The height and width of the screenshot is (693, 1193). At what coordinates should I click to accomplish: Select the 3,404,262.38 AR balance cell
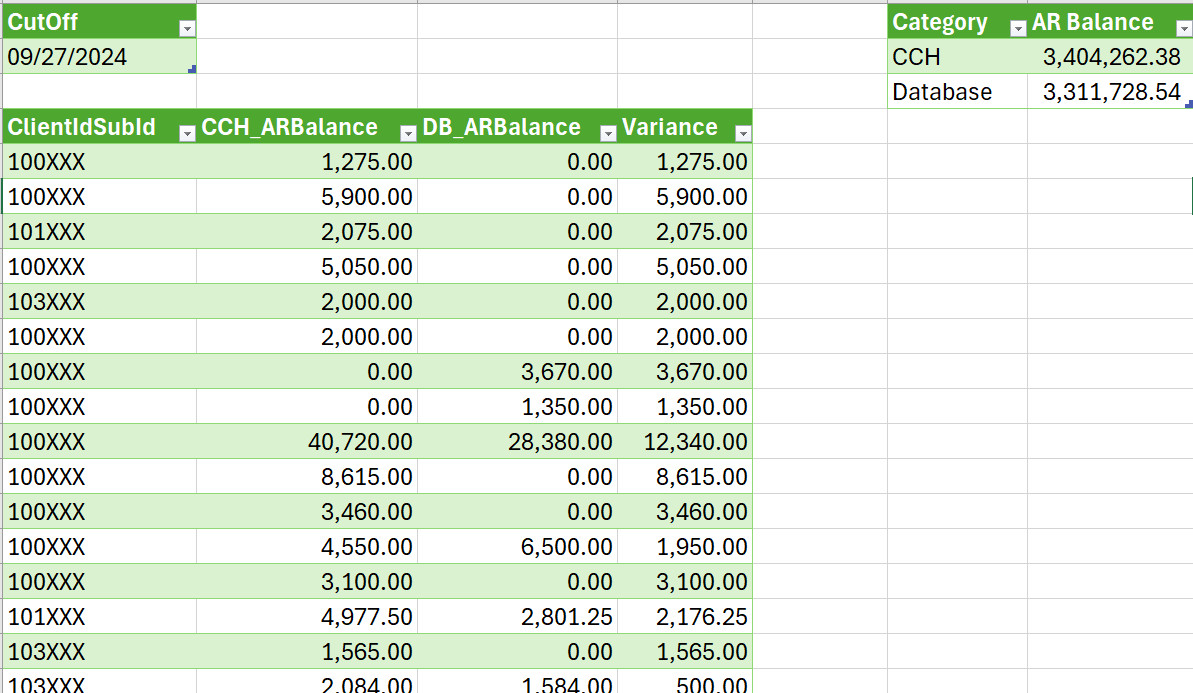pos(1110,56)
